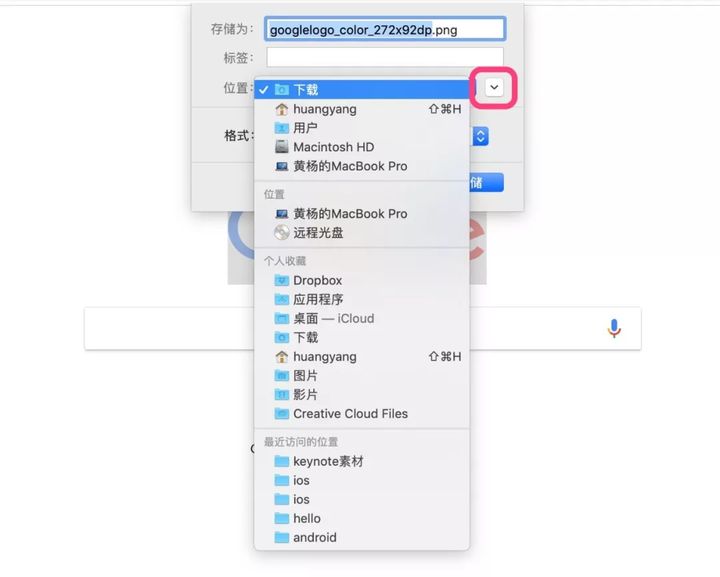Click the 标签 tags input field
The height and width of the screenshot is (577, 720).
pyautogui.click(x=385, y=57)
